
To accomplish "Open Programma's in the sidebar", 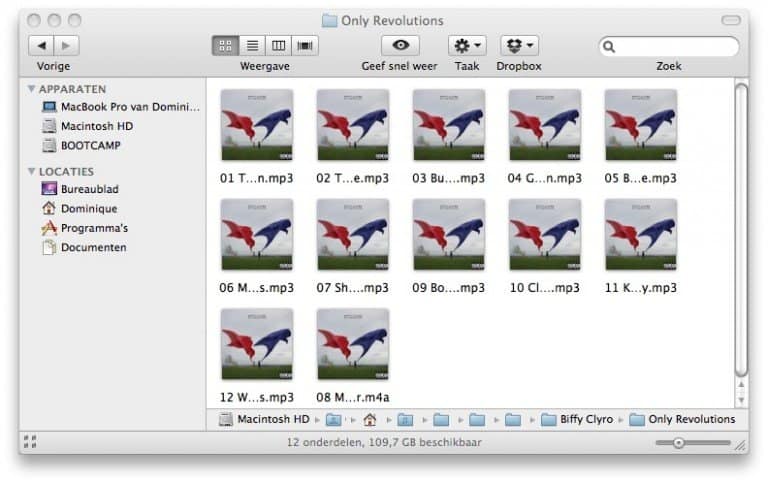I will click(x=85, y=228).
